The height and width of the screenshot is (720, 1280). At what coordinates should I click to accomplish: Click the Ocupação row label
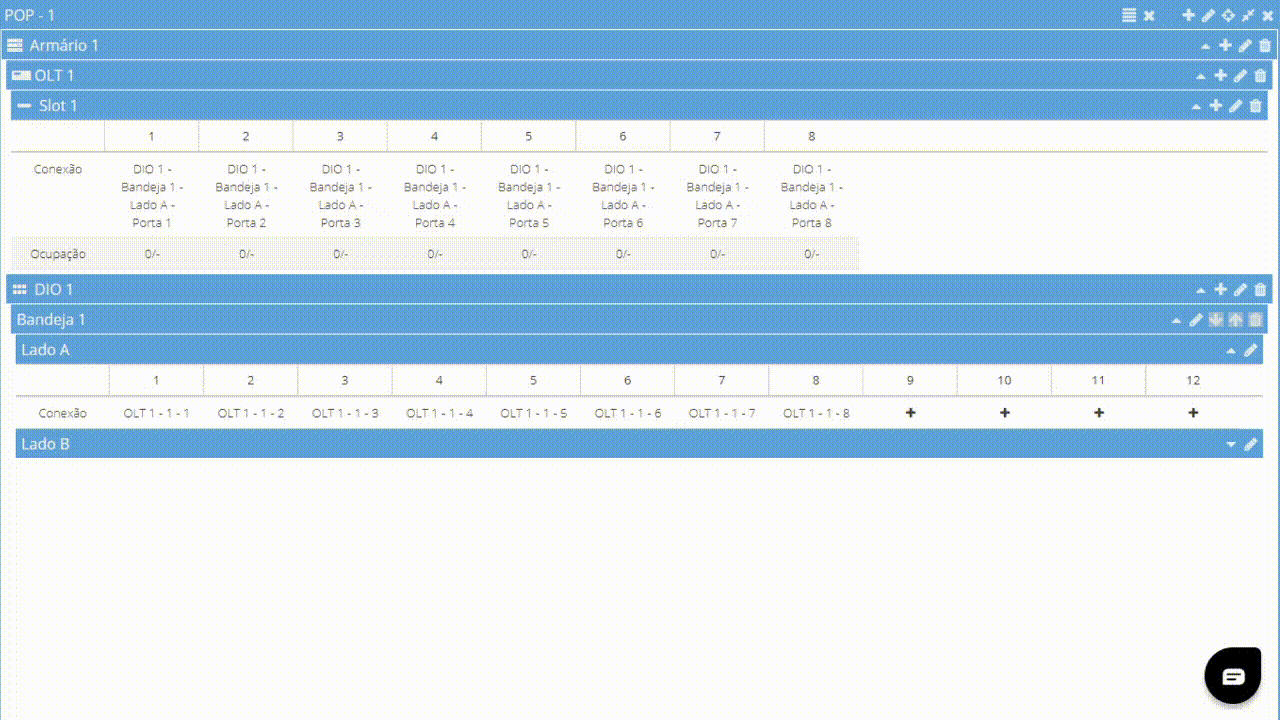click(x=58, y=254)
